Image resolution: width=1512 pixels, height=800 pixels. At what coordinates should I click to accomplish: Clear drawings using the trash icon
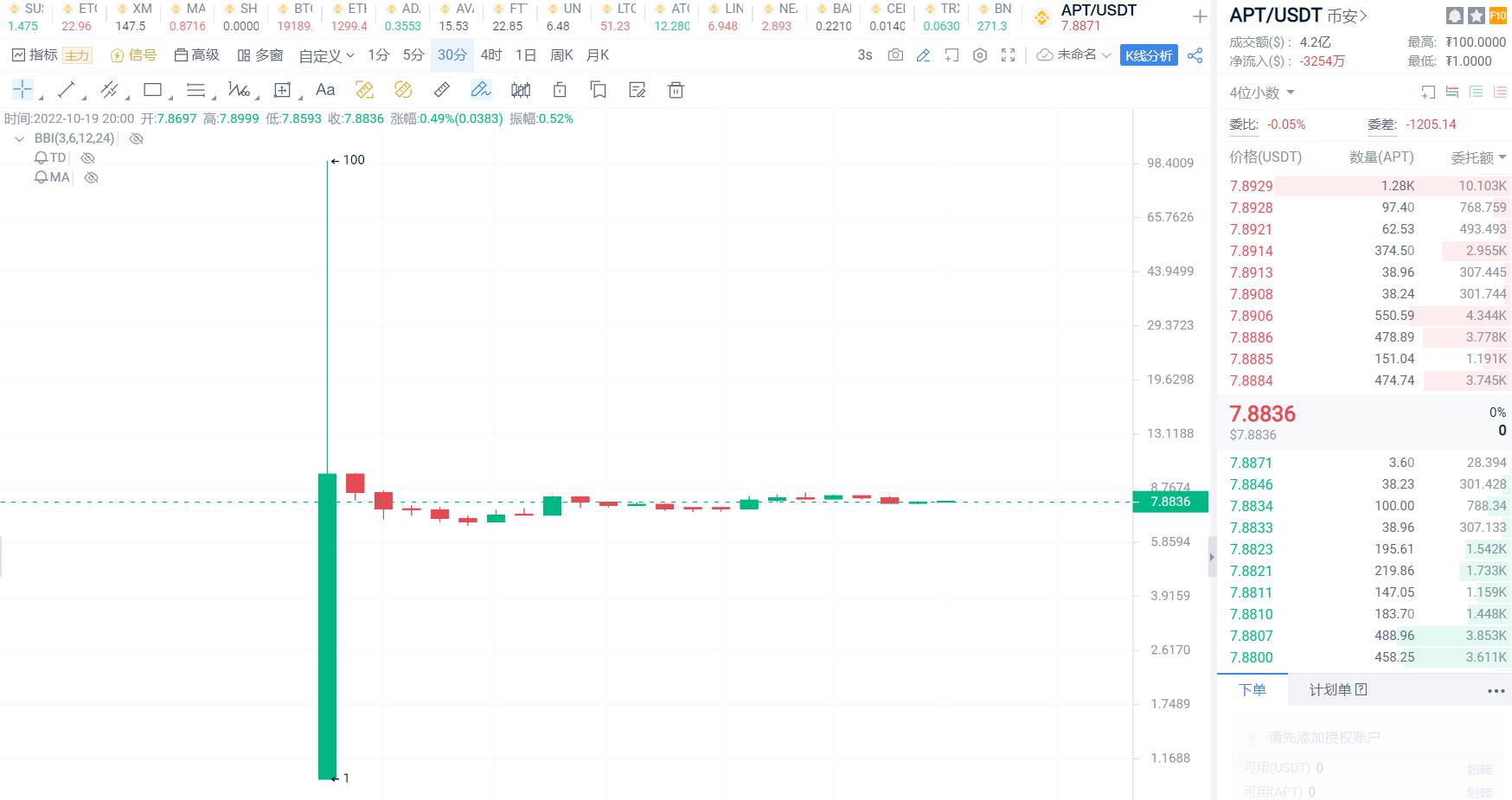tap(676, 89)
